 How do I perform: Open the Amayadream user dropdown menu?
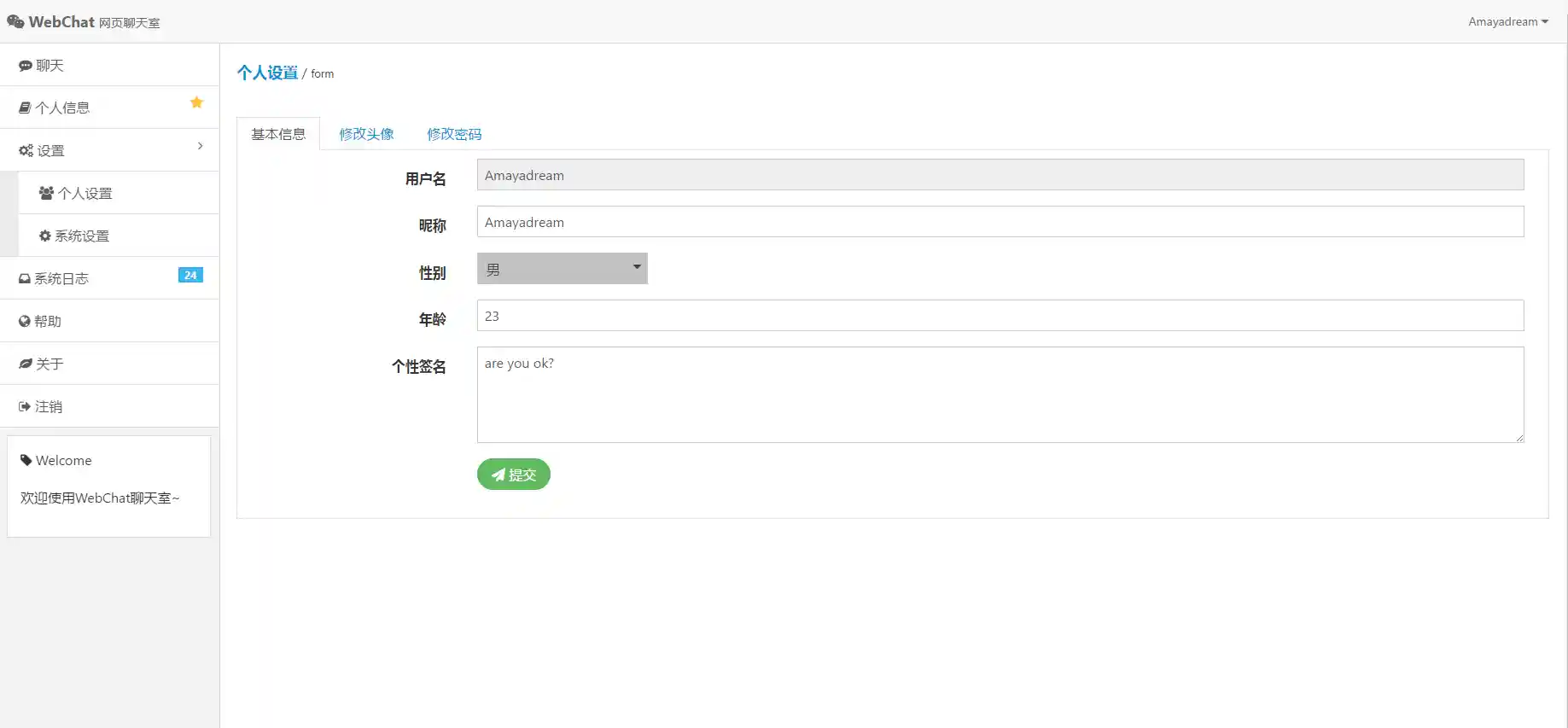tap(1507, 22)
